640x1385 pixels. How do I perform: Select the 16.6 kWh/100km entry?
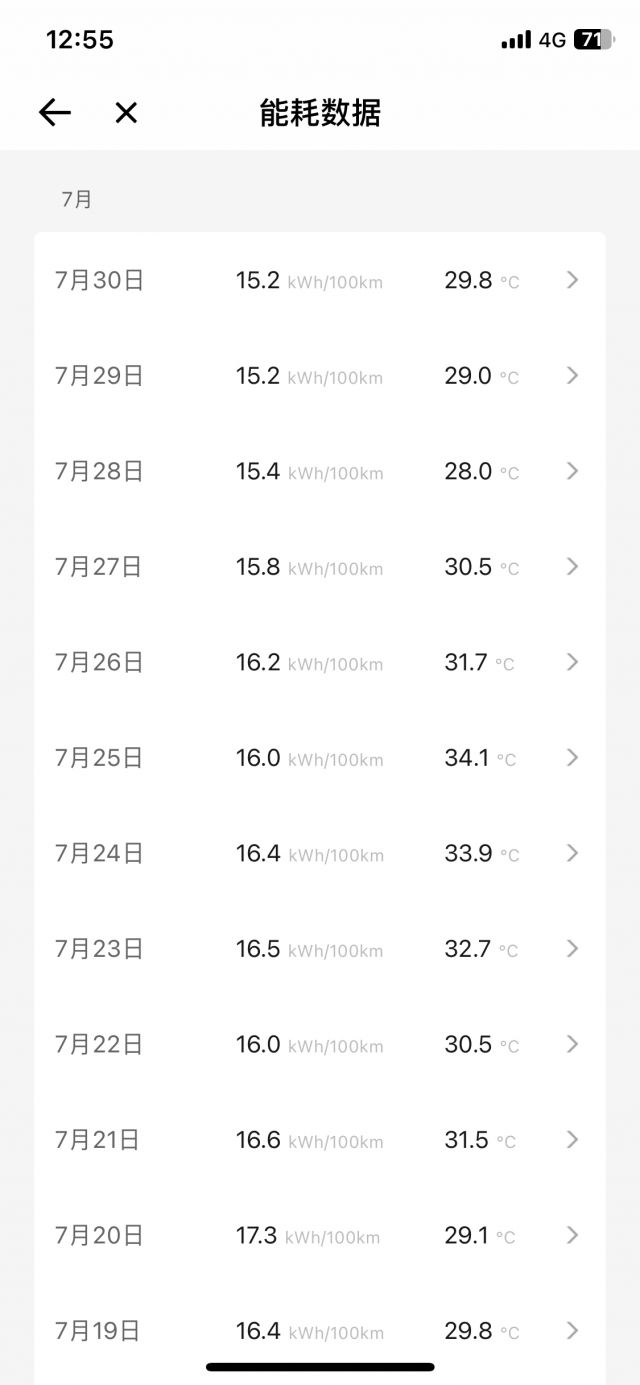[x=309, y=1140]
